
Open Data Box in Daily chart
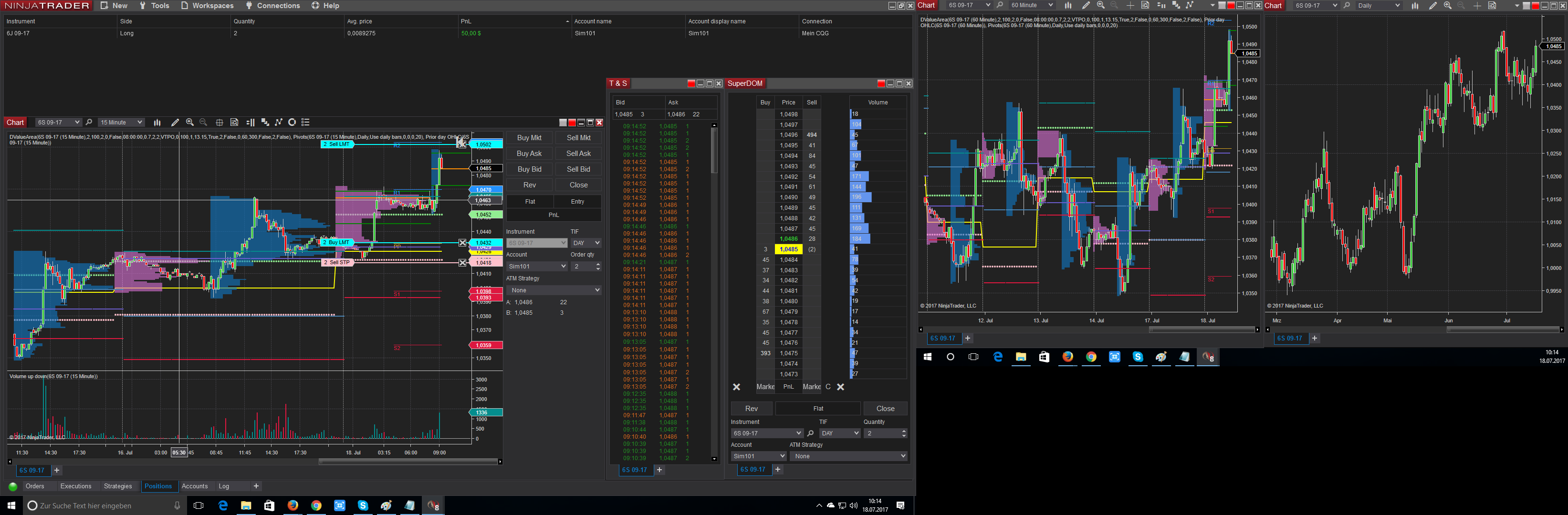[x=1492, y=5]
